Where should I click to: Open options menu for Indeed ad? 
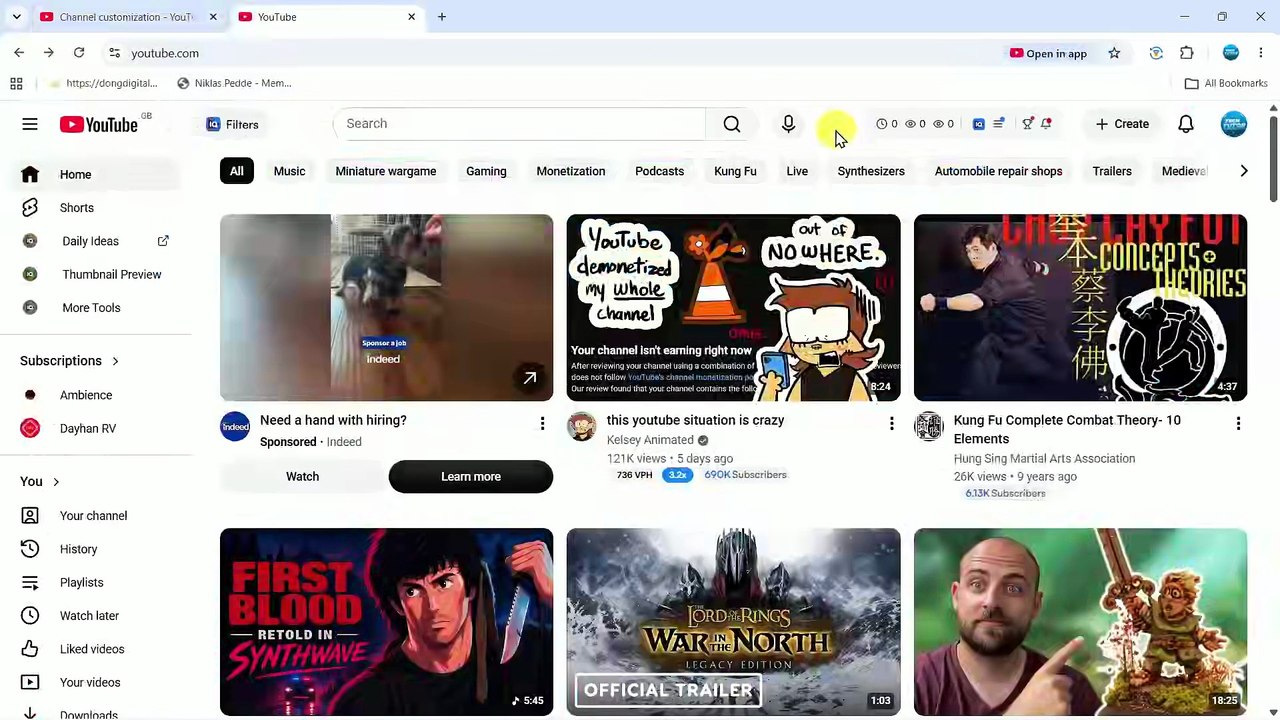click(x=542, y=424)
